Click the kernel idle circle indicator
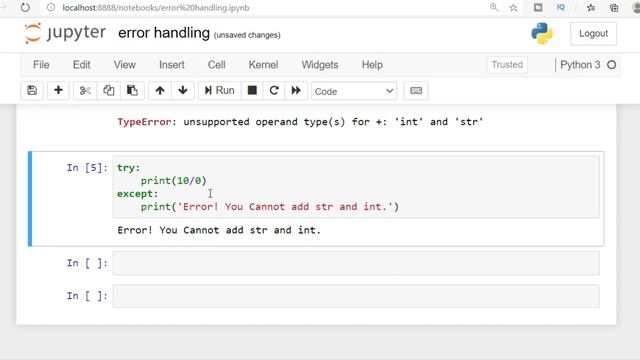 611,65
